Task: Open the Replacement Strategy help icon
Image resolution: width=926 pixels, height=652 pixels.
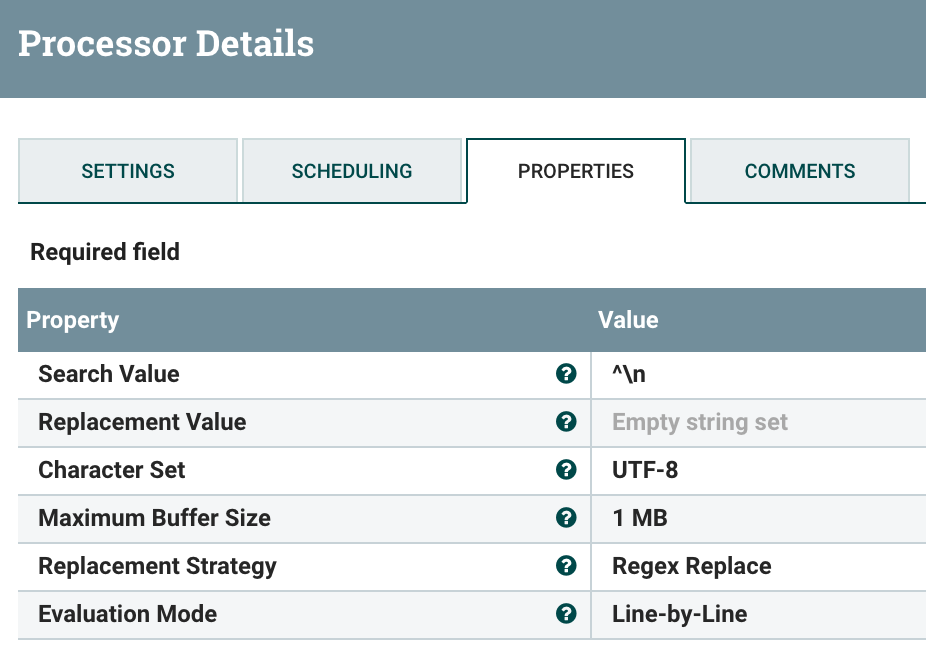Action: (x=567, y=566)
